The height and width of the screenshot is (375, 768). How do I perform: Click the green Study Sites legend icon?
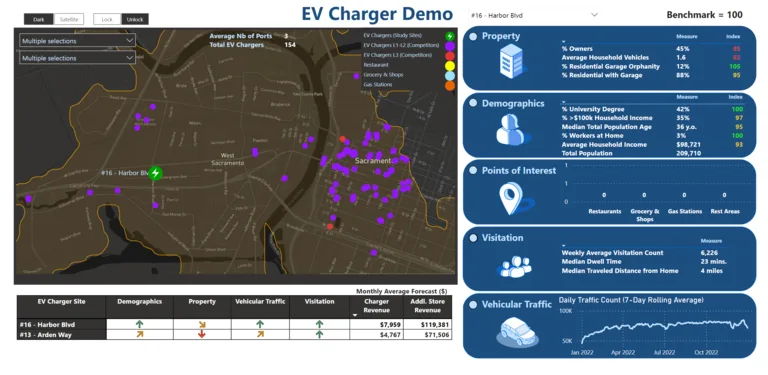pyautogui.click(x=450, y=36)
